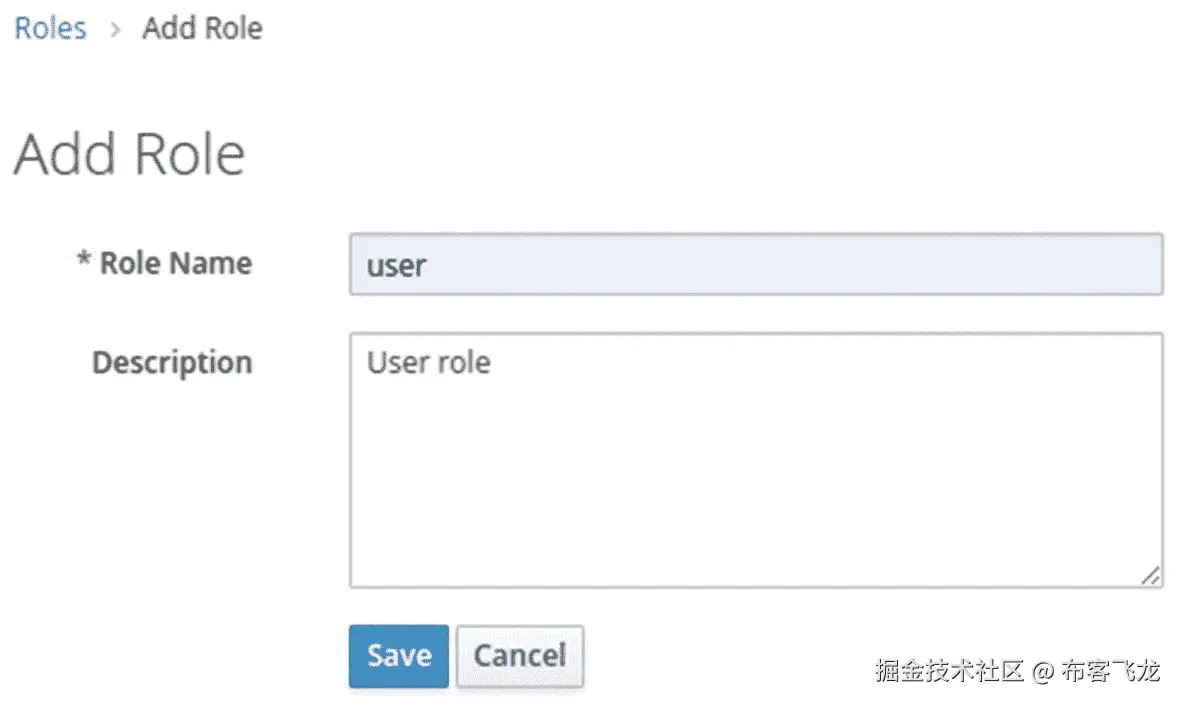Place cursor in empty space after "user"
This screenshot has width=1181, height=705.
pos(800,265)
